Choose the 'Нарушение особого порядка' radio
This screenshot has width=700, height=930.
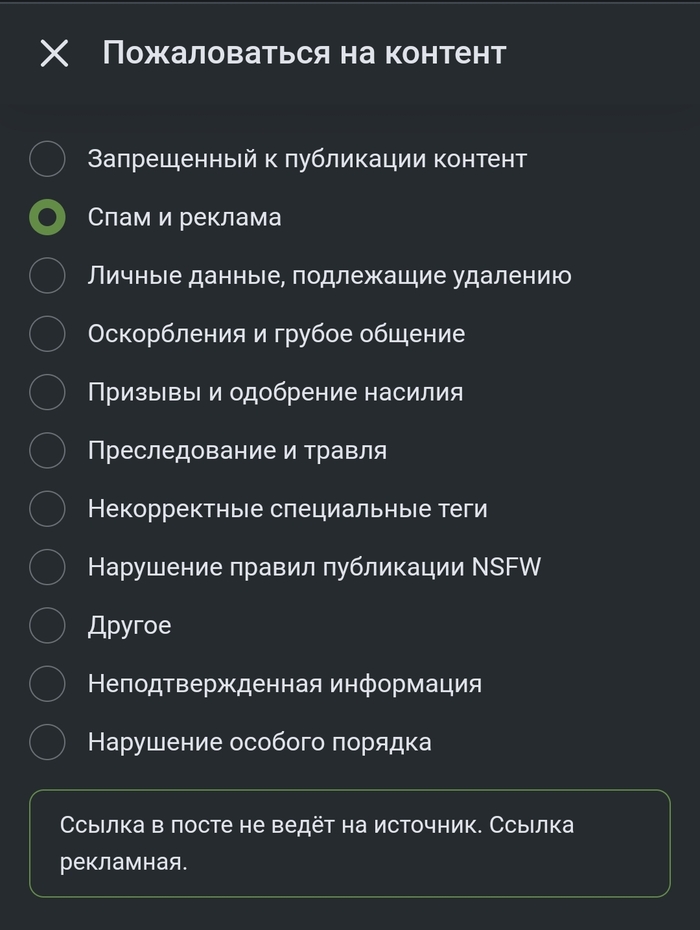tap(47, 742)
